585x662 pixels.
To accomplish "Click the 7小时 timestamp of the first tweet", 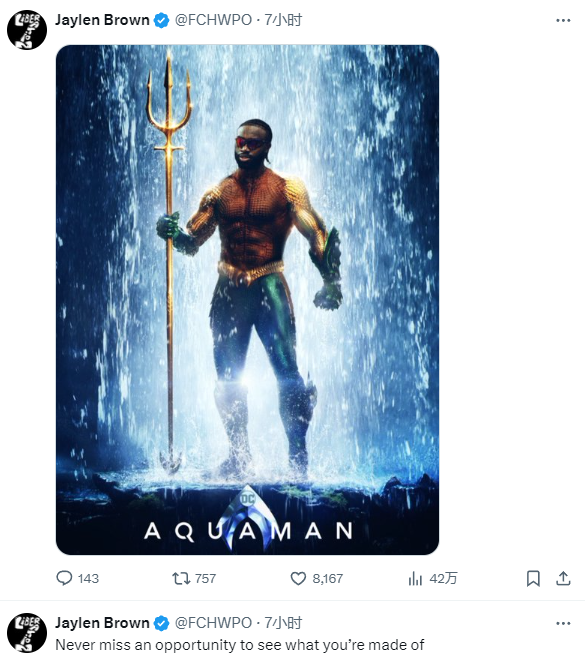I will 283,20.
